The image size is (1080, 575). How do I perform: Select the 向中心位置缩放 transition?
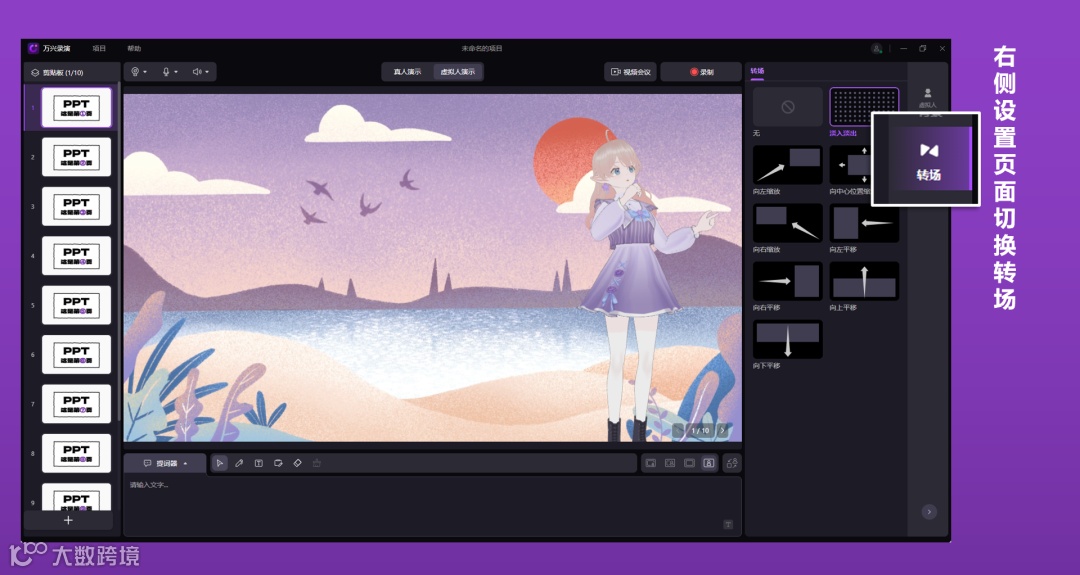point(850,165)
